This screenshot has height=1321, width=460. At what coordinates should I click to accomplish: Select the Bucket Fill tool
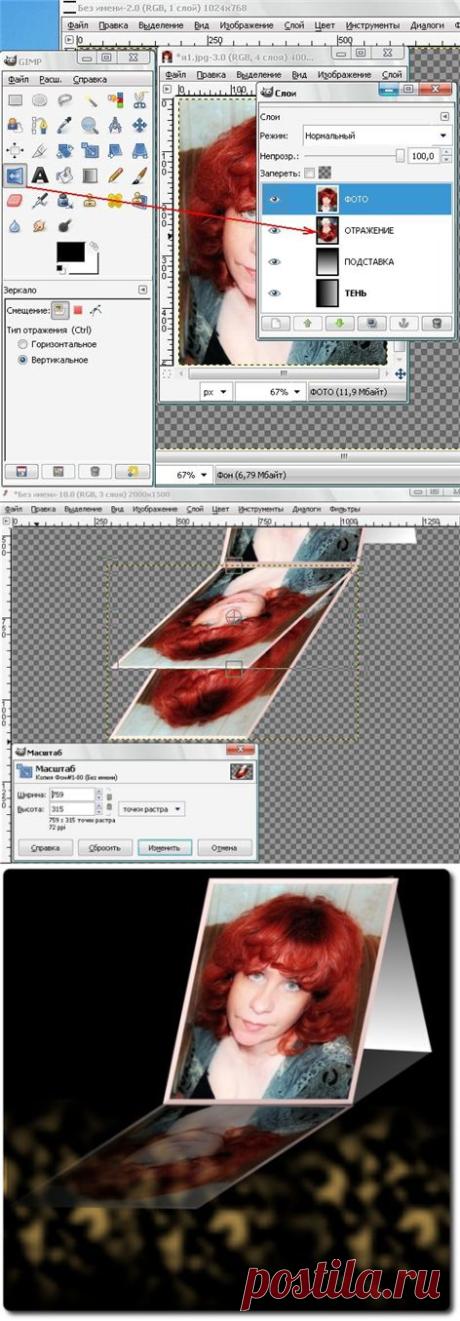point(65,175)
